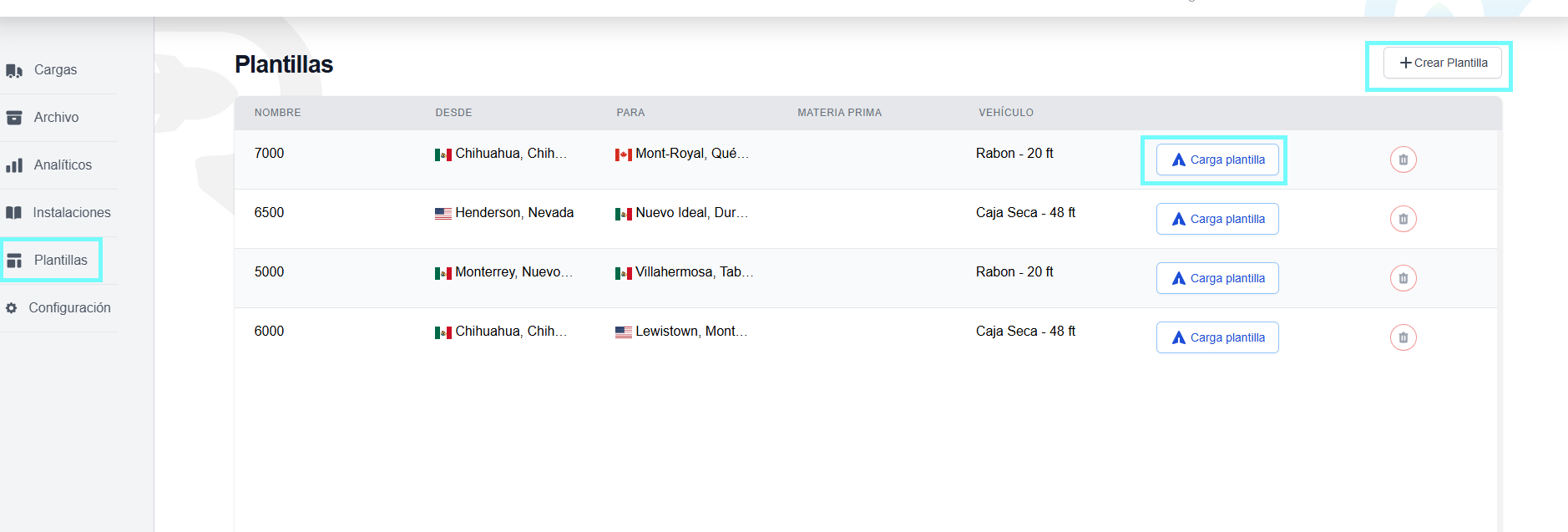1568x532 pixels.
Task: Delete template 6000 with trash icon
Action: (x=1403, y=337)
